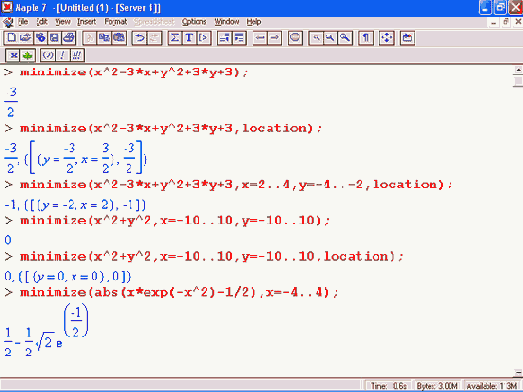
Task: Print the worksheet using the printer icon
Action: click(69, 38)
